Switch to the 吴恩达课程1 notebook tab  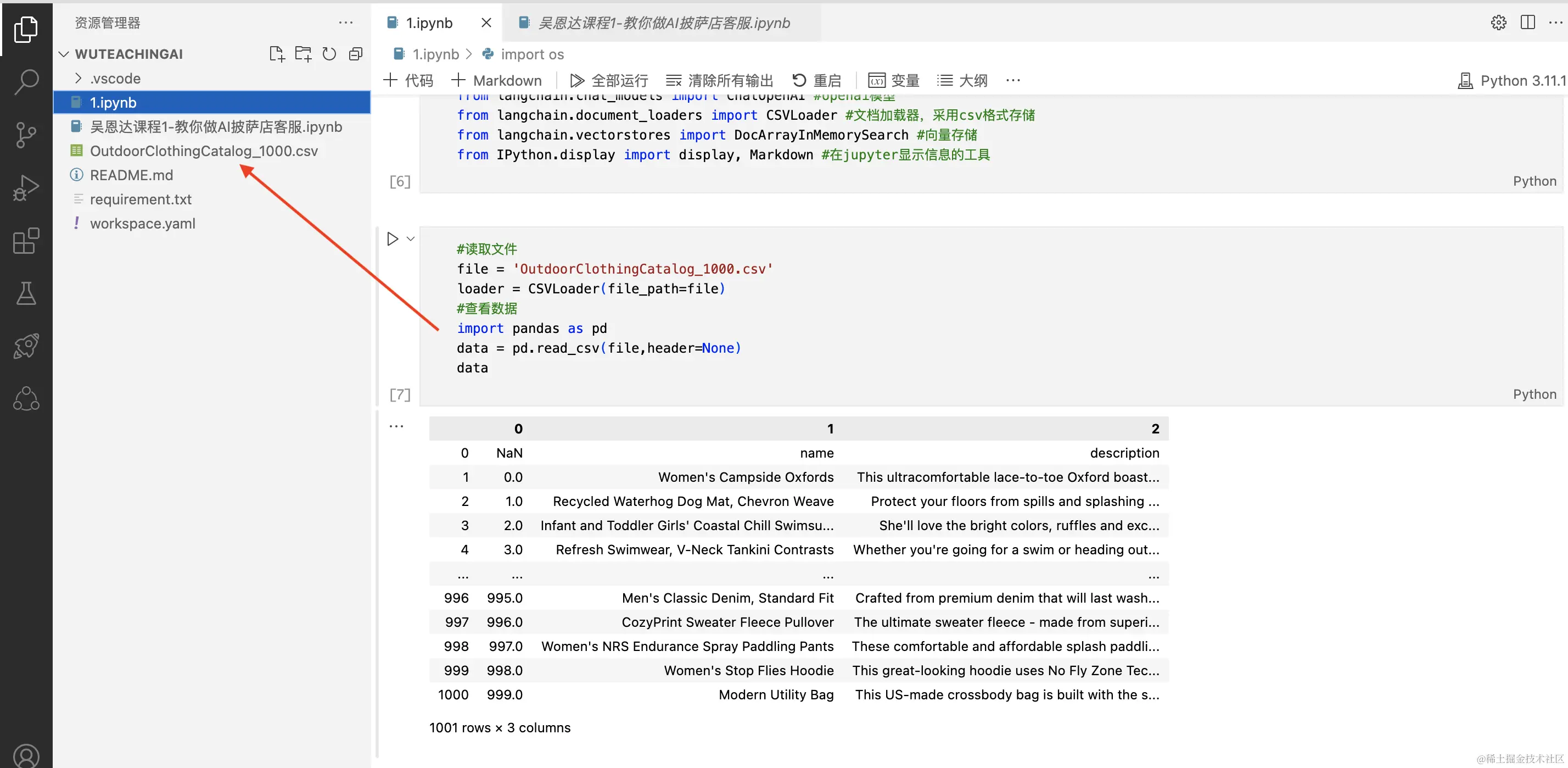coord(662,23)
